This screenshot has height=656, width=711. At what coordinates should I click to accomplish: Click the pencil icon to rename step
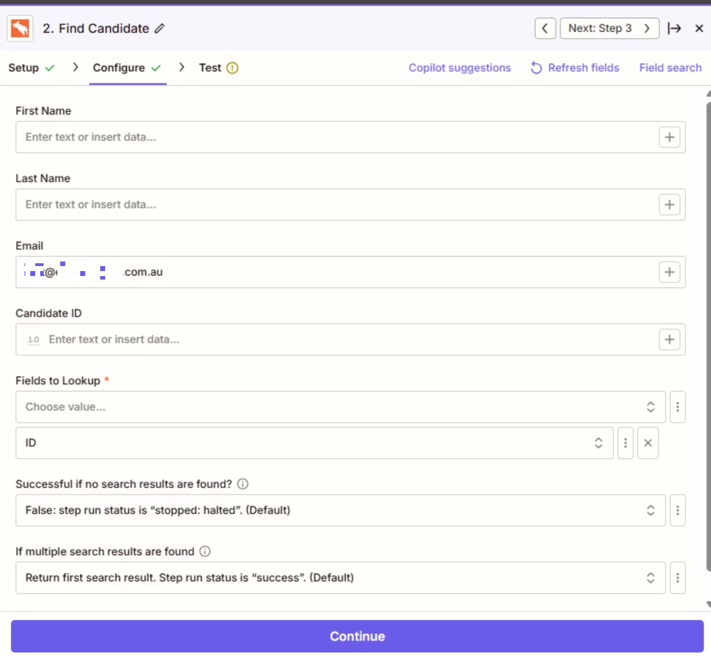tap(160, 29)
